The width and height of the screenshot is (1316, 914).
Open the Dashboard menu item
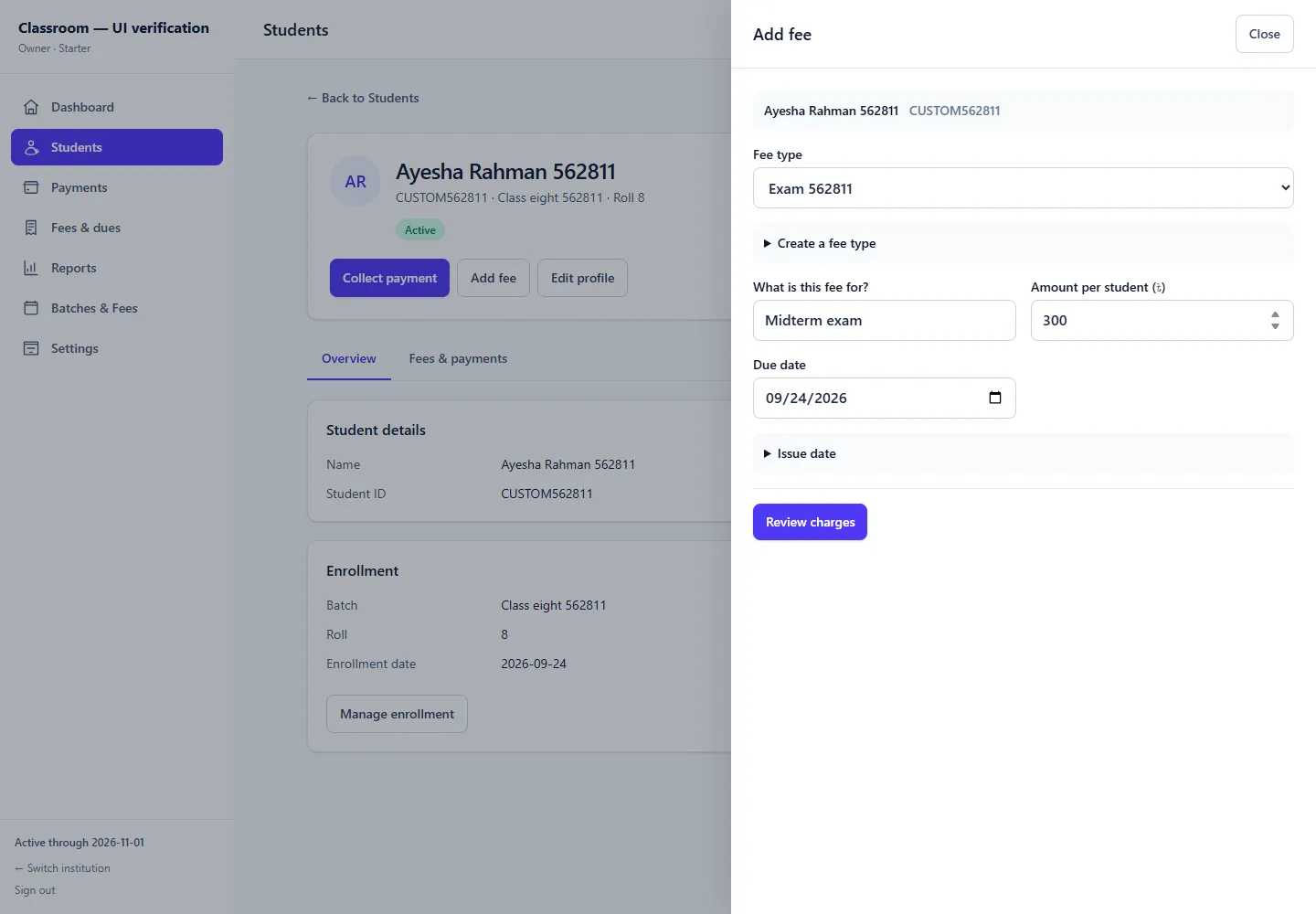117,107
